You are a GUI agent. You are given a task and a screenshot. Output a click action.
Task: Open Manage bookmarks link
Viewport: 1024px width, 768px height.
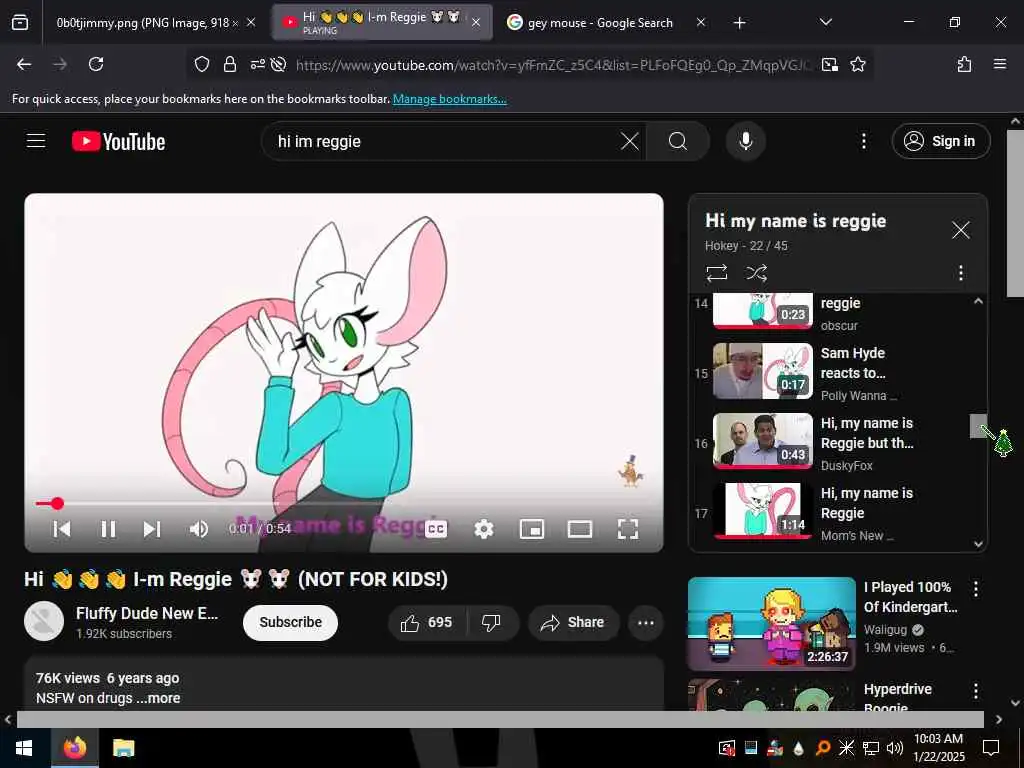449,99
